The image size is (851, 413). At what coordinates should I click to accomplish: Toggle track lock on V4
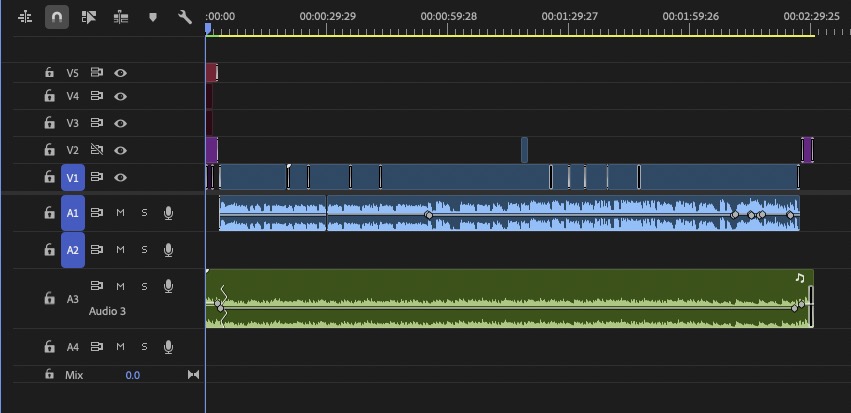pos(49,96)
